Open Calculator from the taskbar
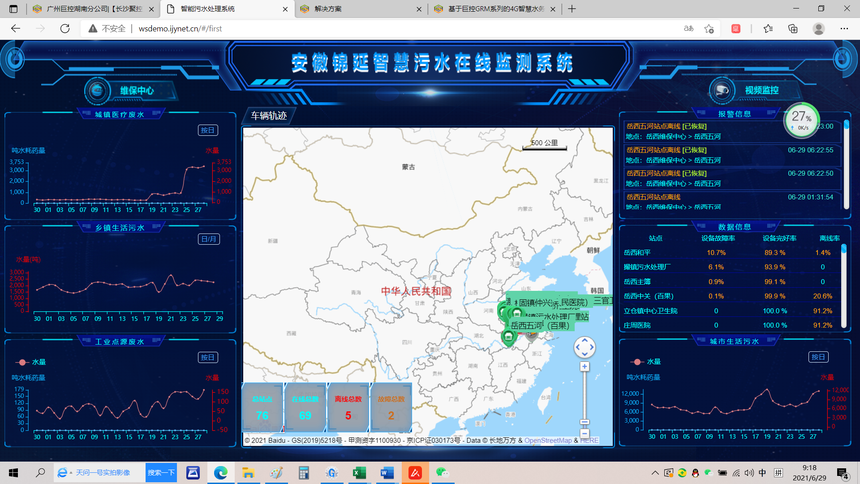The image size is (860, 484). point(304,472)
